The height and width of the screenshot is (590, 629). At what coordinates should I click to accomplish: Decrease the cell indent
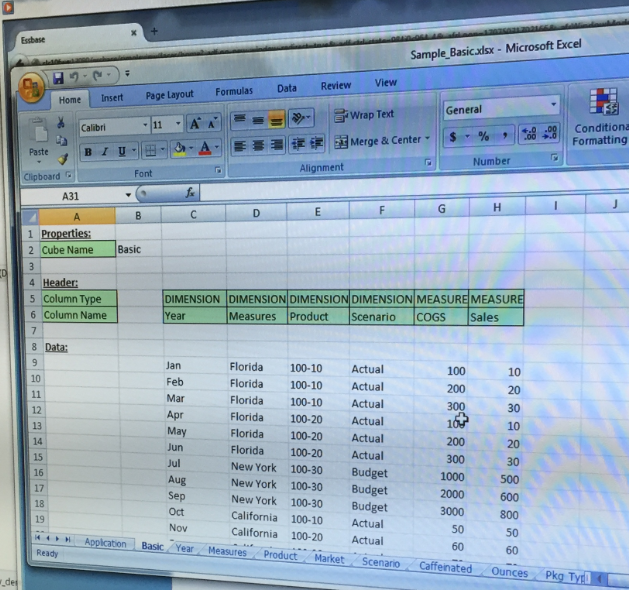(298, 144)
